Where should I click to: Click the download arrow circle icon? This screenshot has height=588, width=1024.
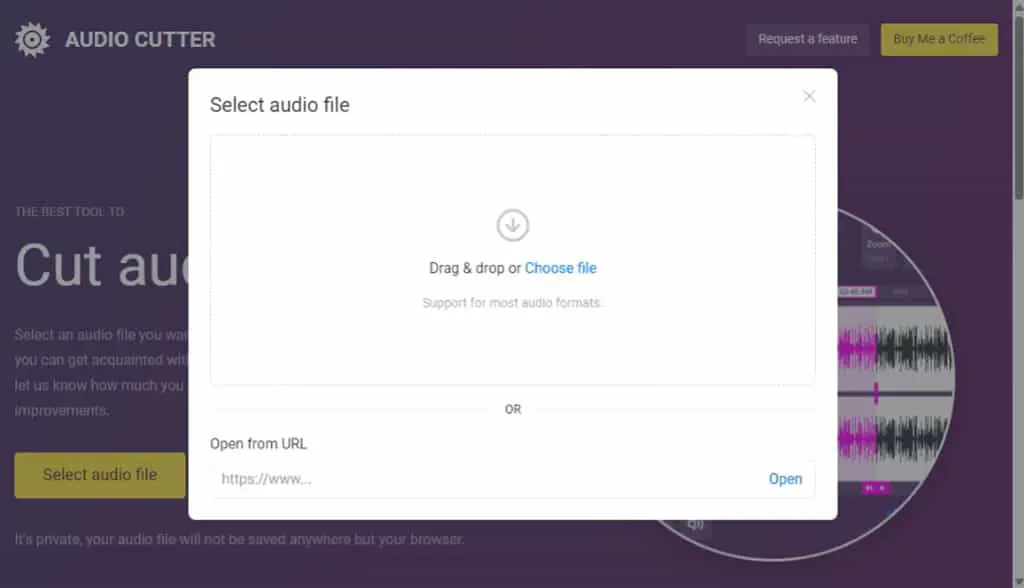coord(513,225)
